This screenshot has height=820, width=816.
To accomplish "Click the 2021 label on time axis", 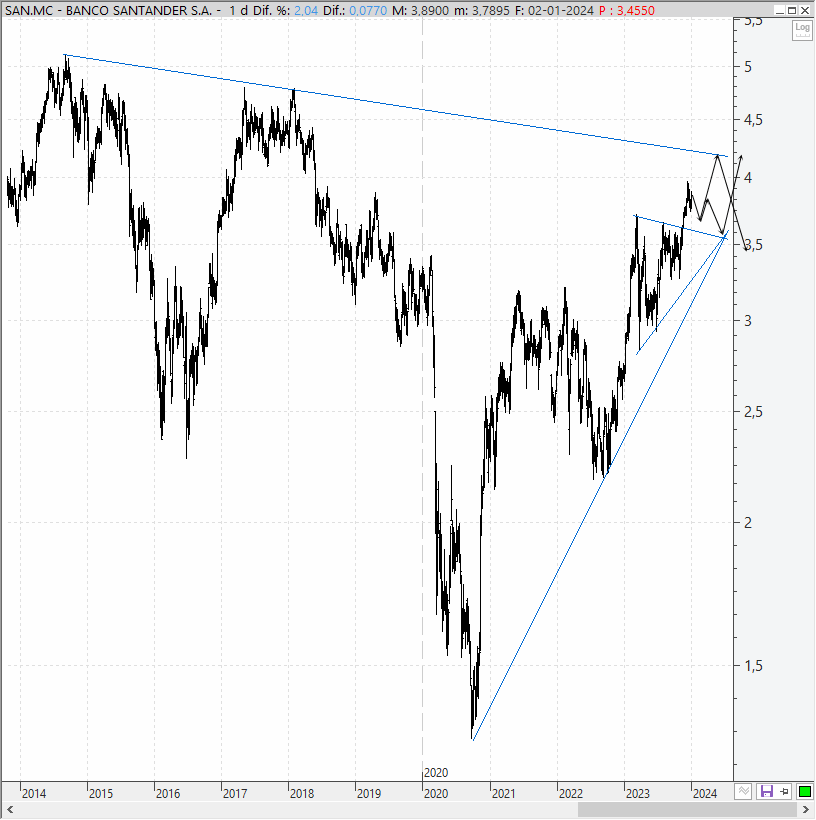I will click(x=503, y=794).
